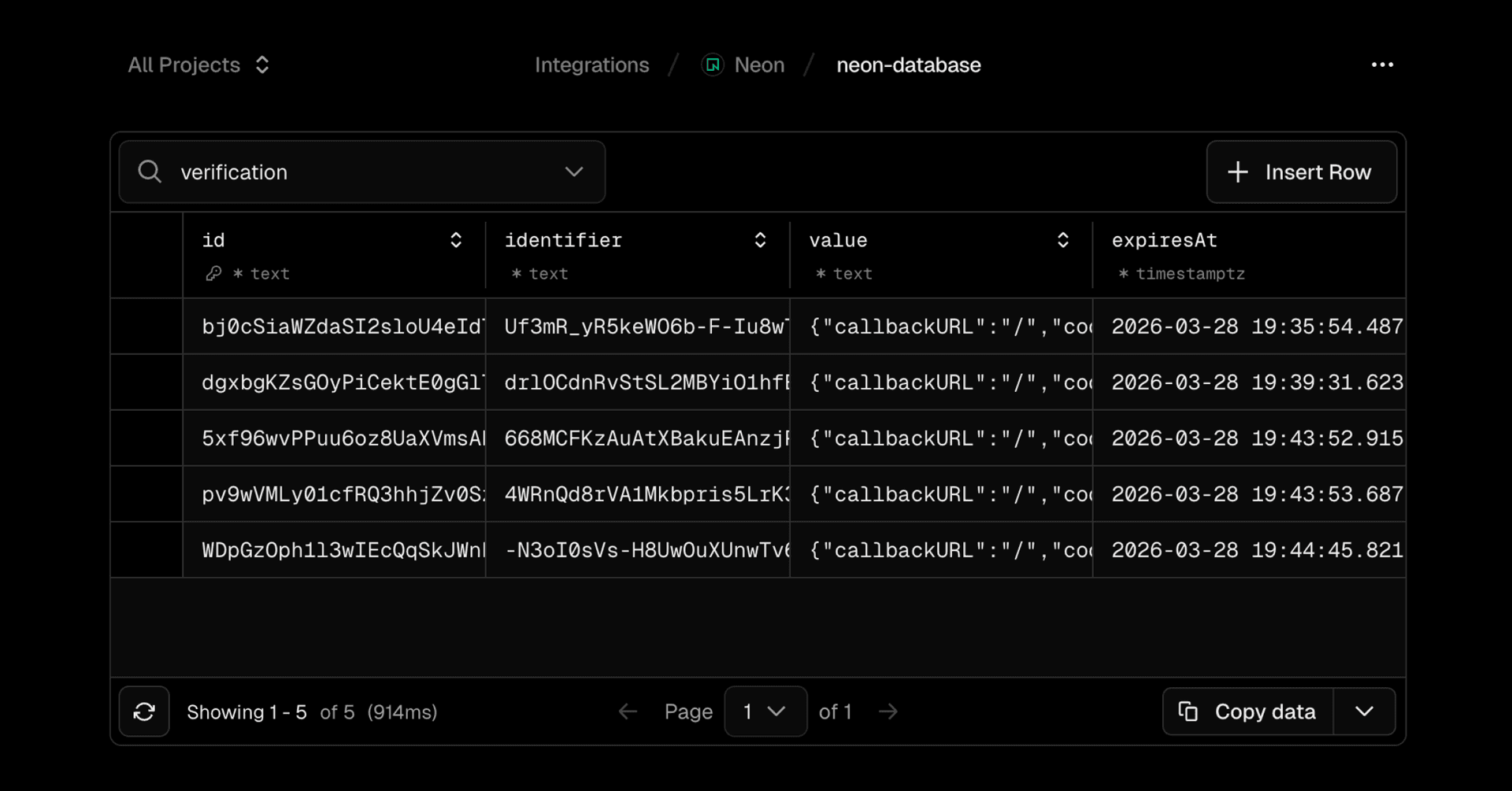The image size is (1512, 791).
Task: Sort by the value column
Action: [1062, 240]
